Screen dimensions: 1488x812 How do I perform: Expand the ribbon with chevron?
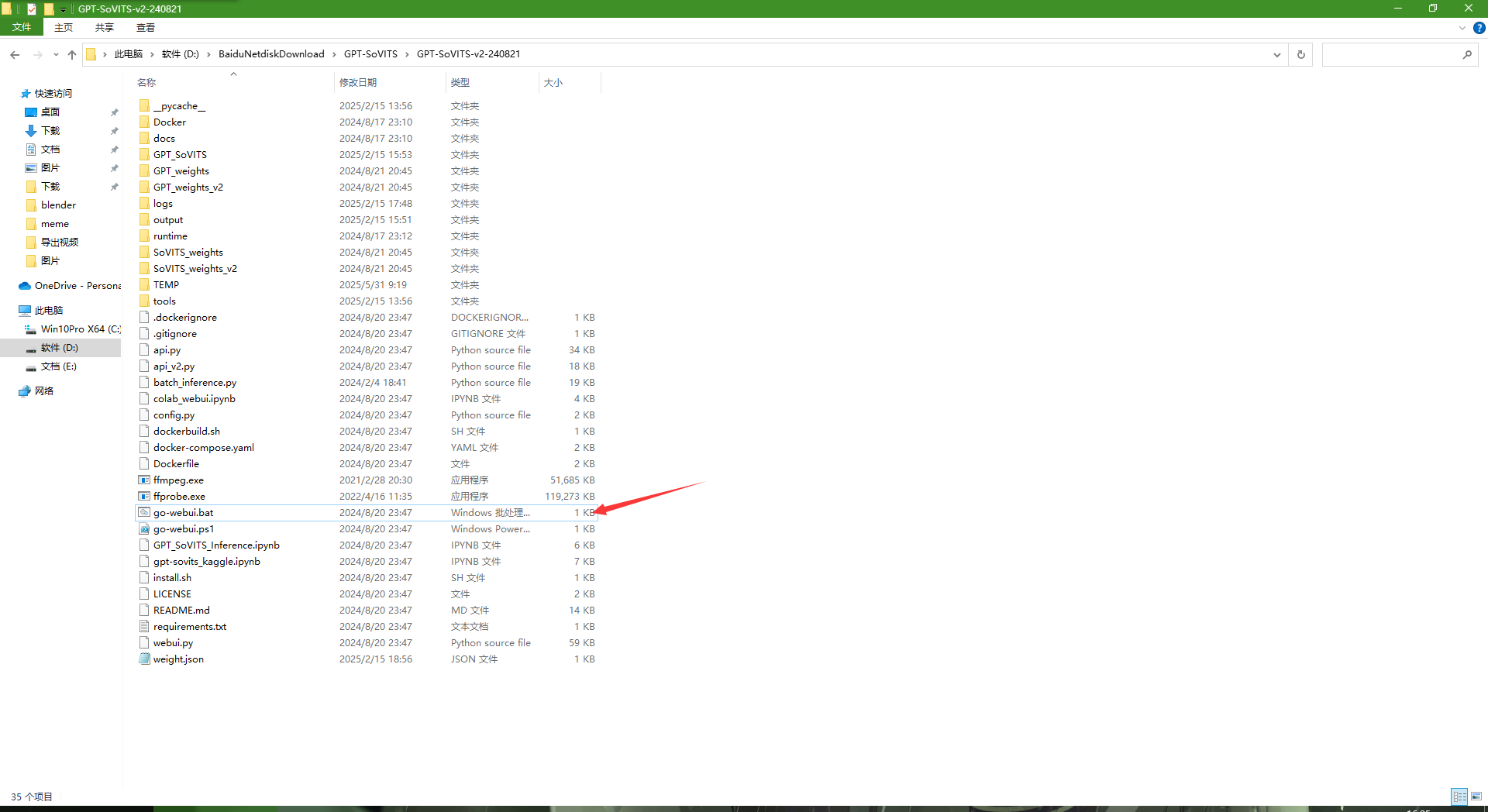1462,28
